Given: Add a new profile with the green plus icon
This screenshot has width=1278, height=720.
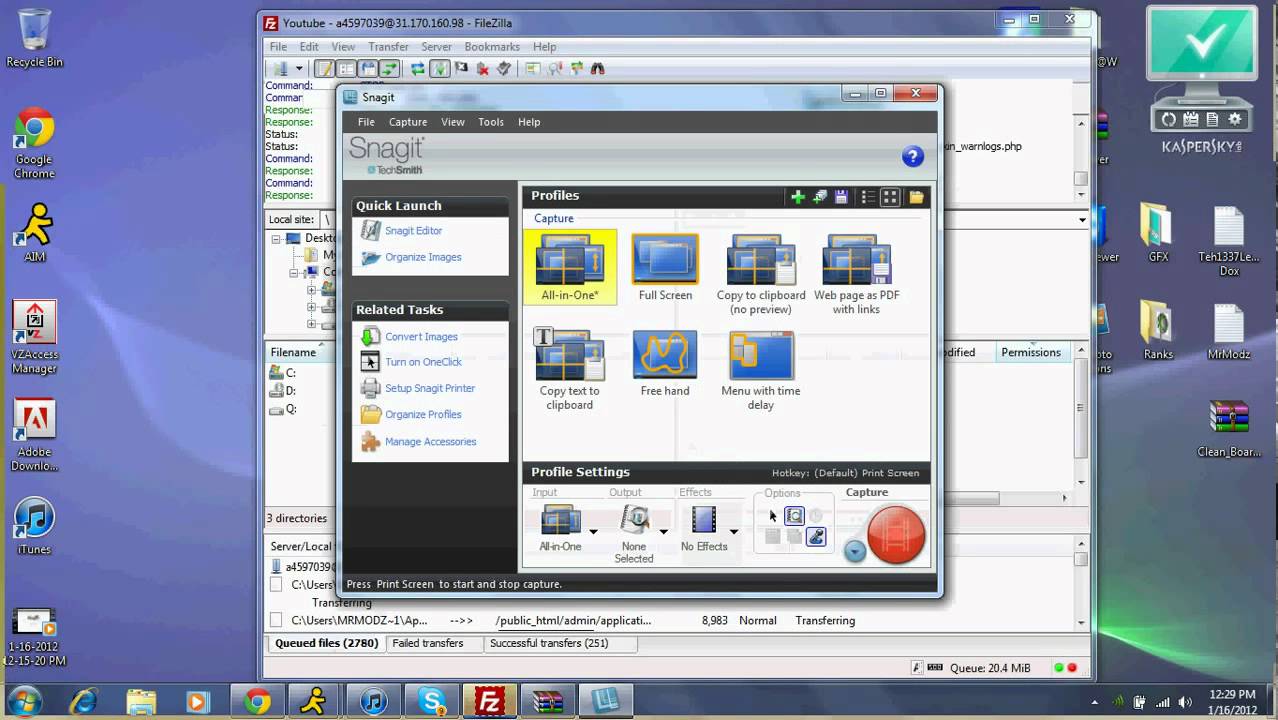Looking at the screenshot, I should [x=798, y=197].
